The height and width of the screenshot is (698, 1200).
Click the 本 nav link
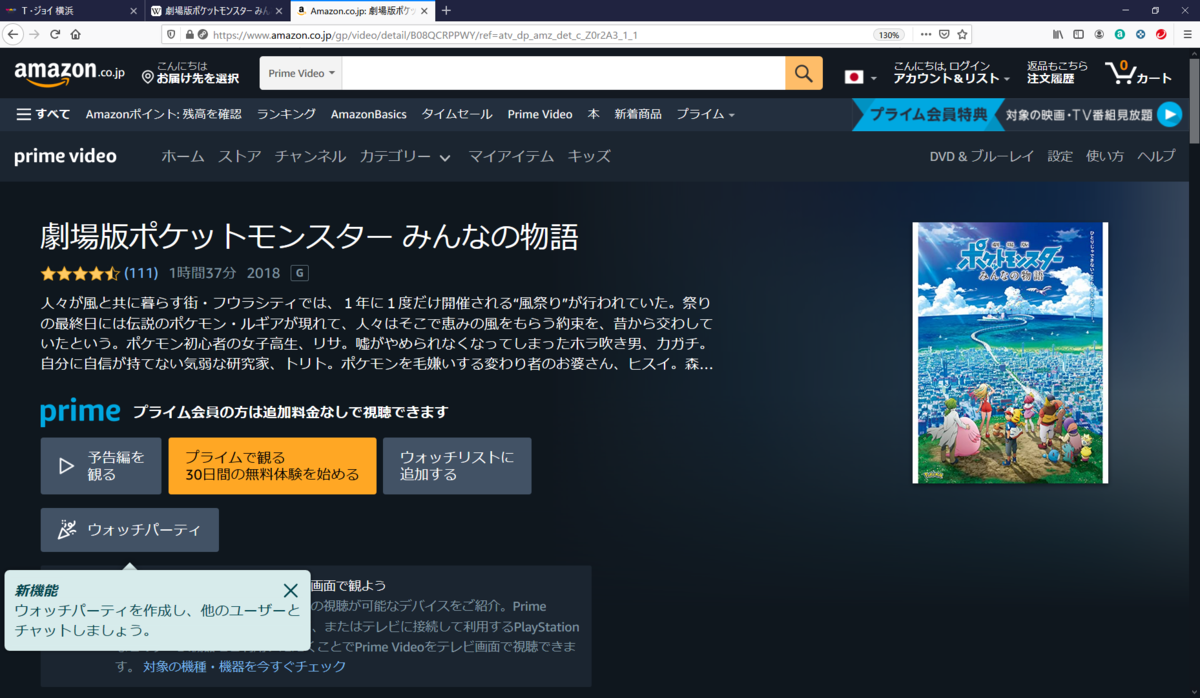pyautogui.click(x=593, y=114)
